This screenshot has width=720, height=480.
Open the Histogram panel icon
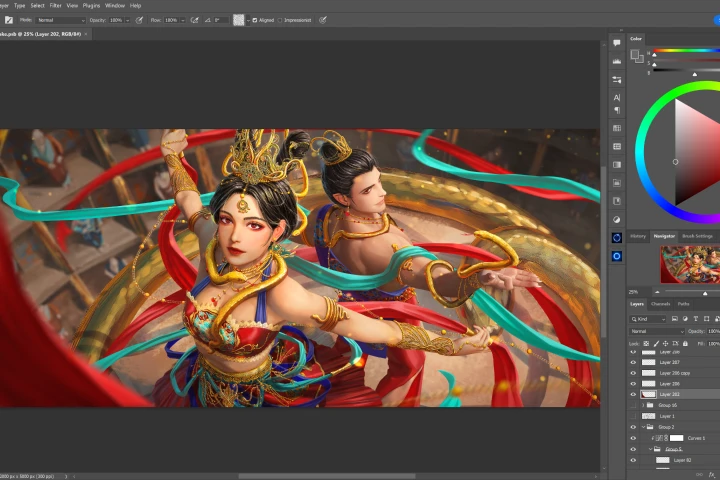[617, 61]
